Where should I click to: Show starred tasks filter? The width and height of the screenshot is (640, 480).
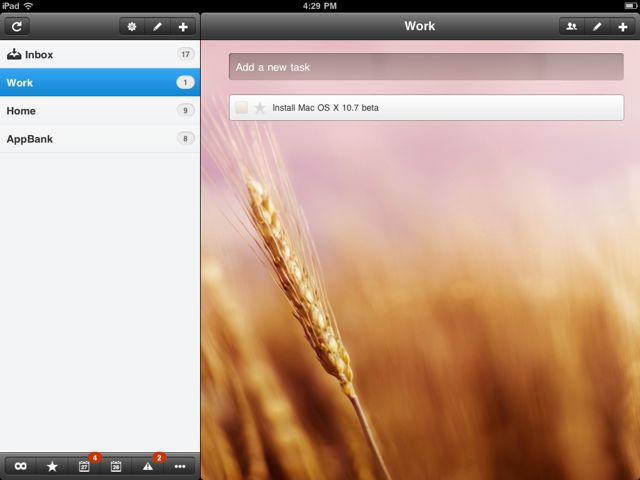click(x=52, y=466)
